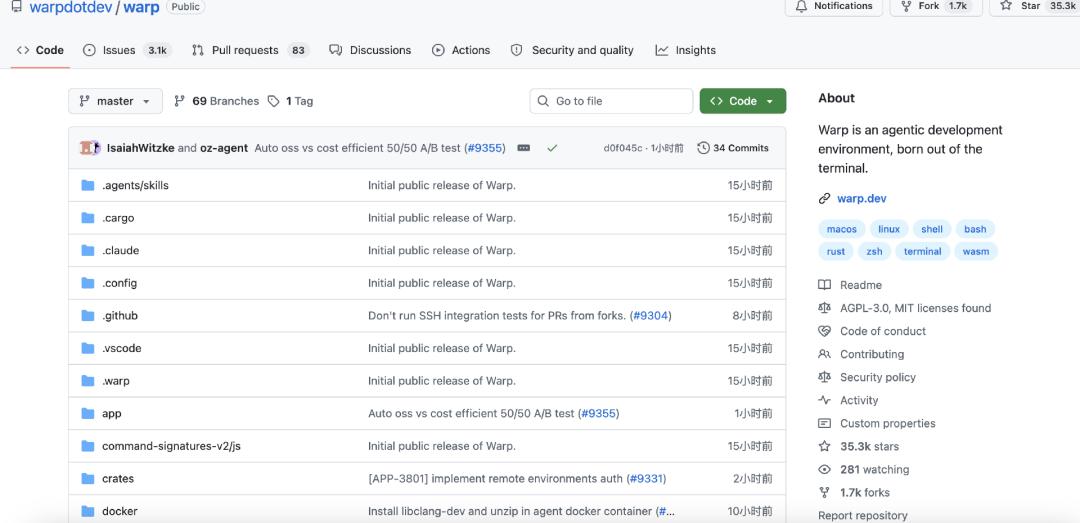The image size is (1080, 523).
Task: Open the crates folder icon
Action: pos(88,479)
